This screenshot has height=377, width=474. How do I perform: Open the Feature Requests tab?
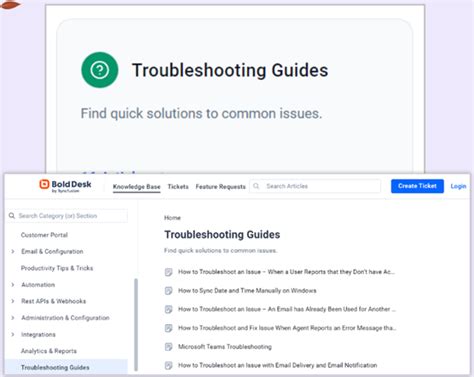[220, 187]
